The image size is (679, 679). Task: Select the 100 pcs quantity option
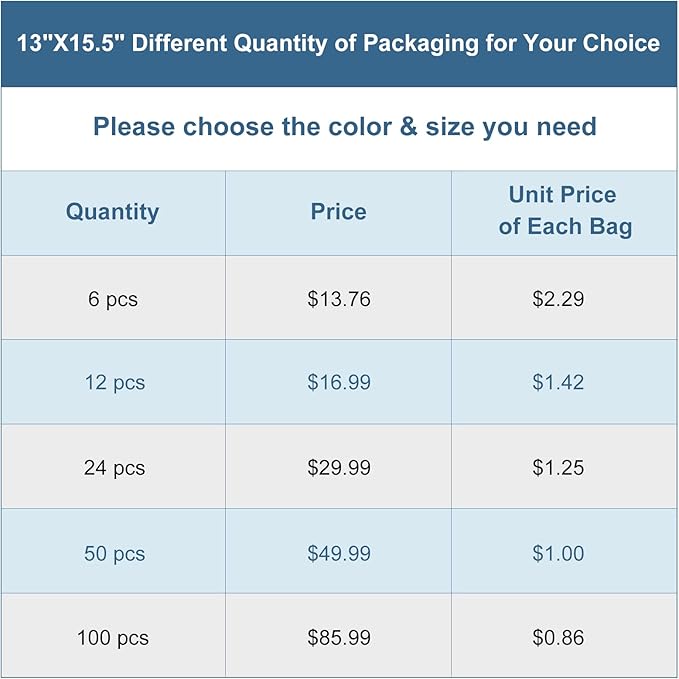coord(113,638)
